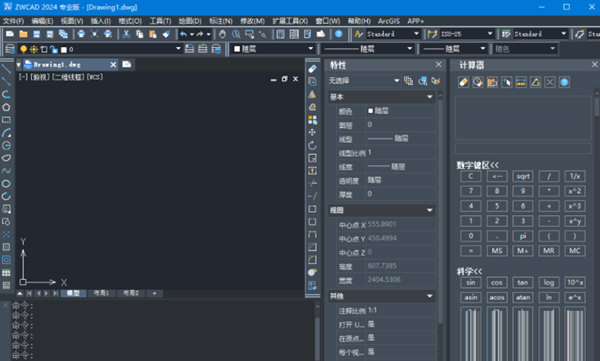Screen dimensions: 600x361
Task: Click the Copy icon in toolbar
Action: point(140,34)
